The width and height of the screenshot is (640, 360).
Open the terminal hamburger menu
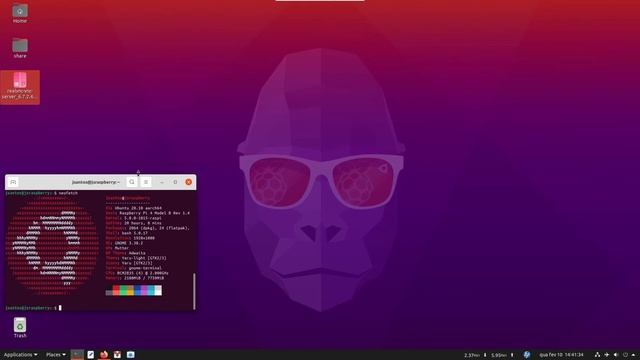(146, 182)
